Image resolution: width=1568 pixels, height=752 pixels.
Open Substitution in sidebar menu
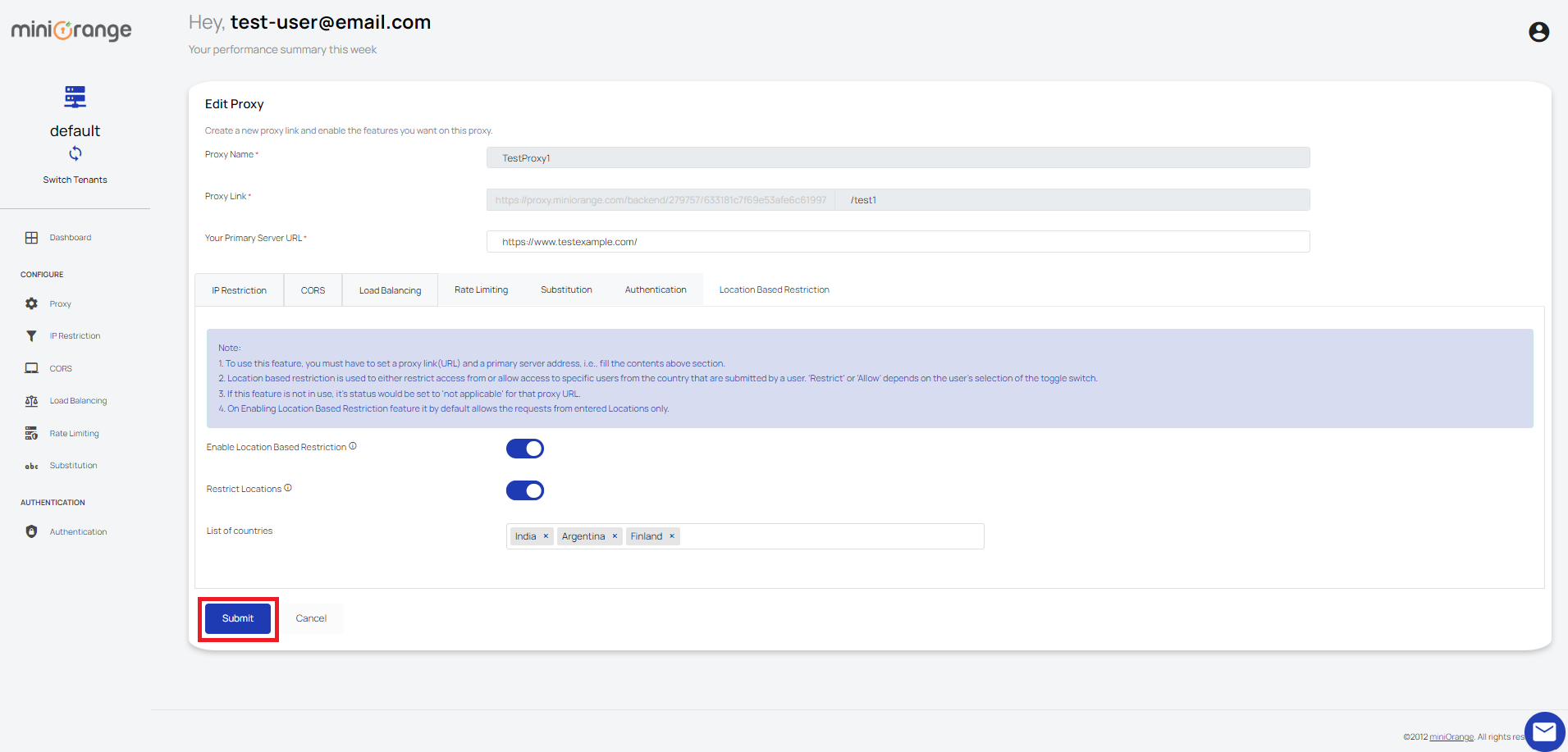[x=73, y=466]
